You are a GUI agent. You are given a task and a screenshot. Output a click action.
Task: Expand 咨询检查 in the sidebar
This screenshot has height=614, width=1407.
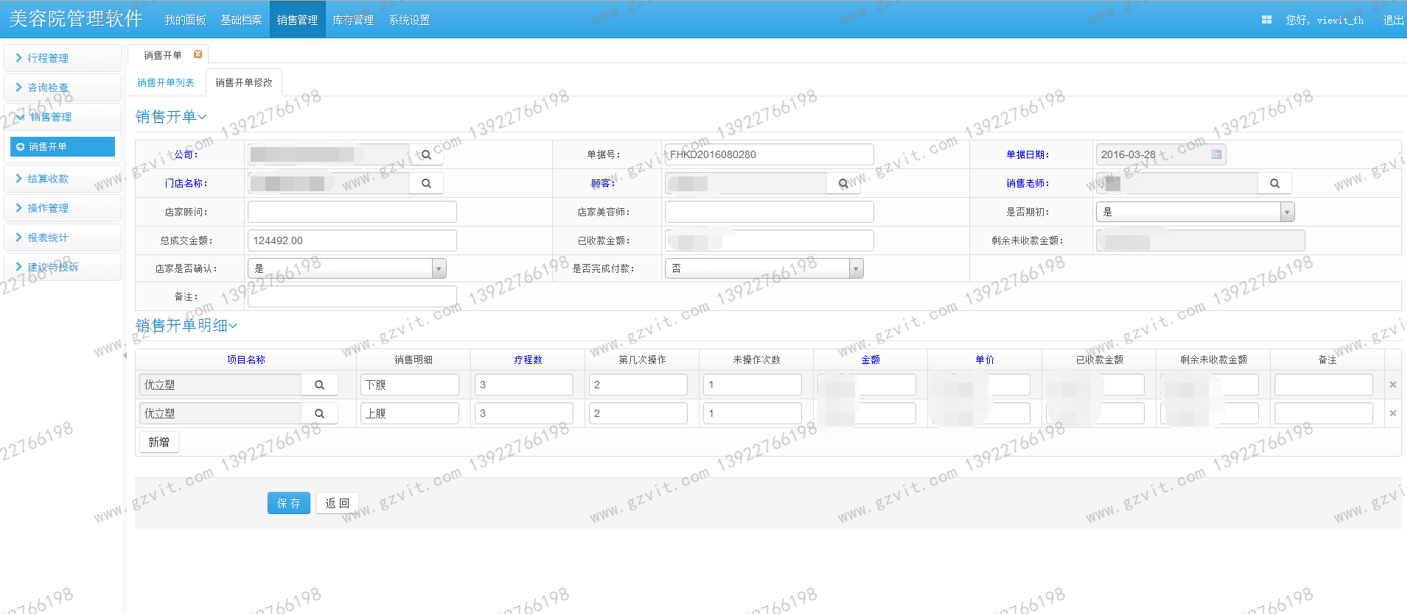(x=62, y=88)
